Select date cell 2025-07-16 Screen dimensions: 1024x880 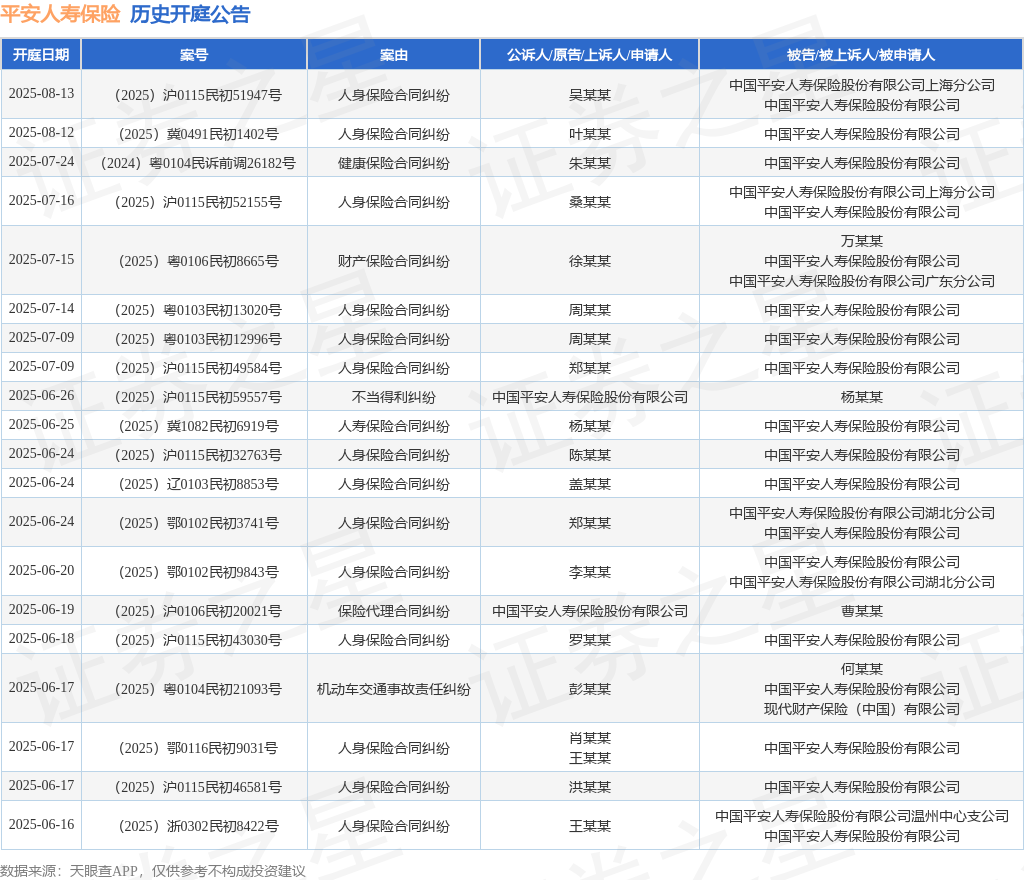coord(41,201)
